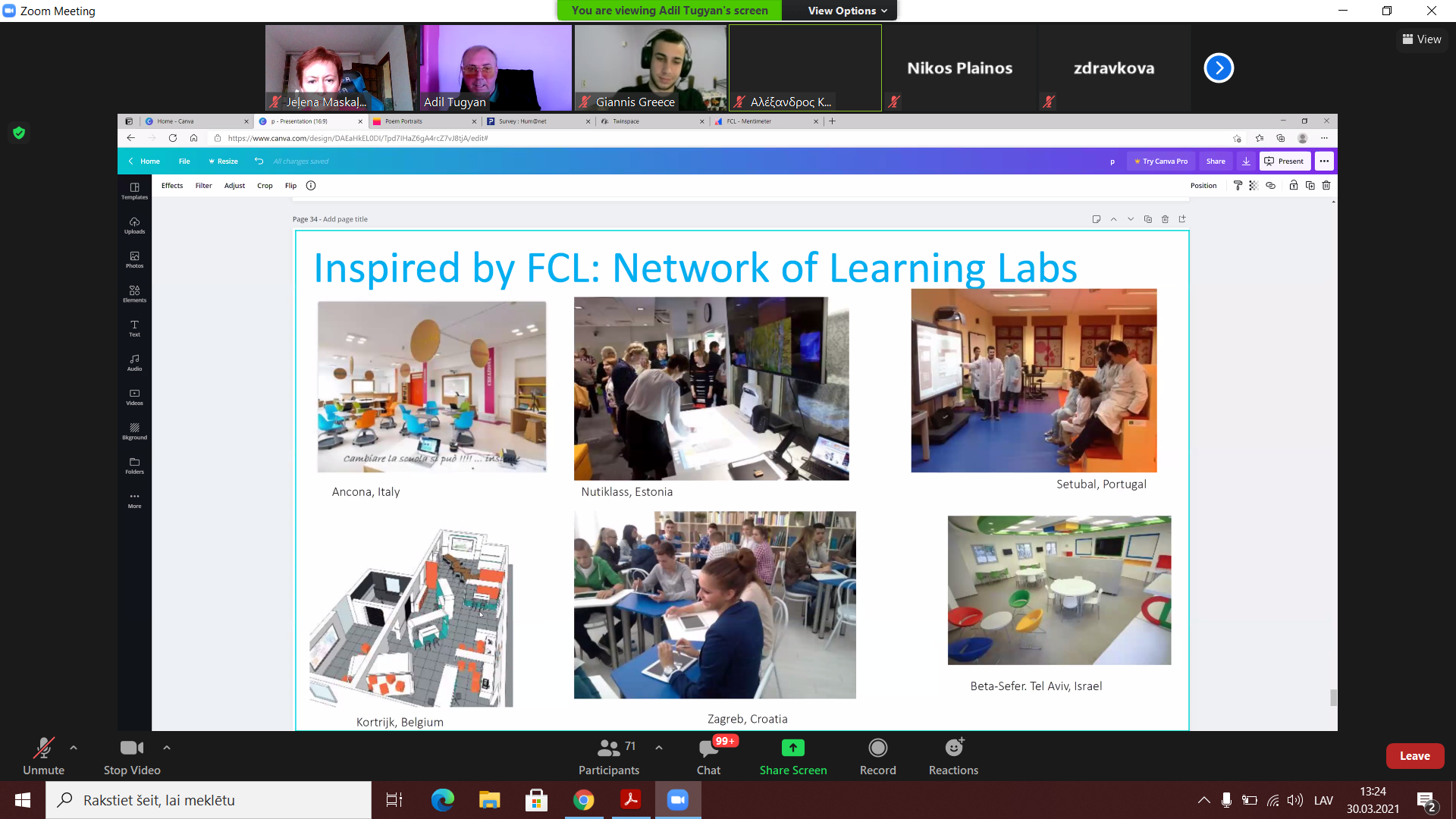Expand video options arrow beside Stop Video

[167, 748]
